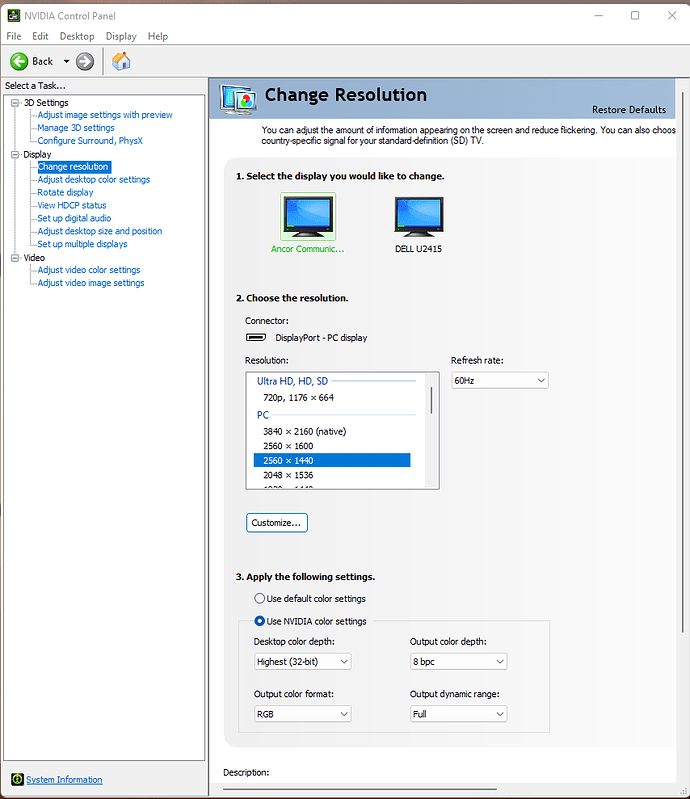Image resolution: width=690 pixels, height=799 pixels.
Task: Collapse the 3D Settings tree node
Action: click(15, 102)
